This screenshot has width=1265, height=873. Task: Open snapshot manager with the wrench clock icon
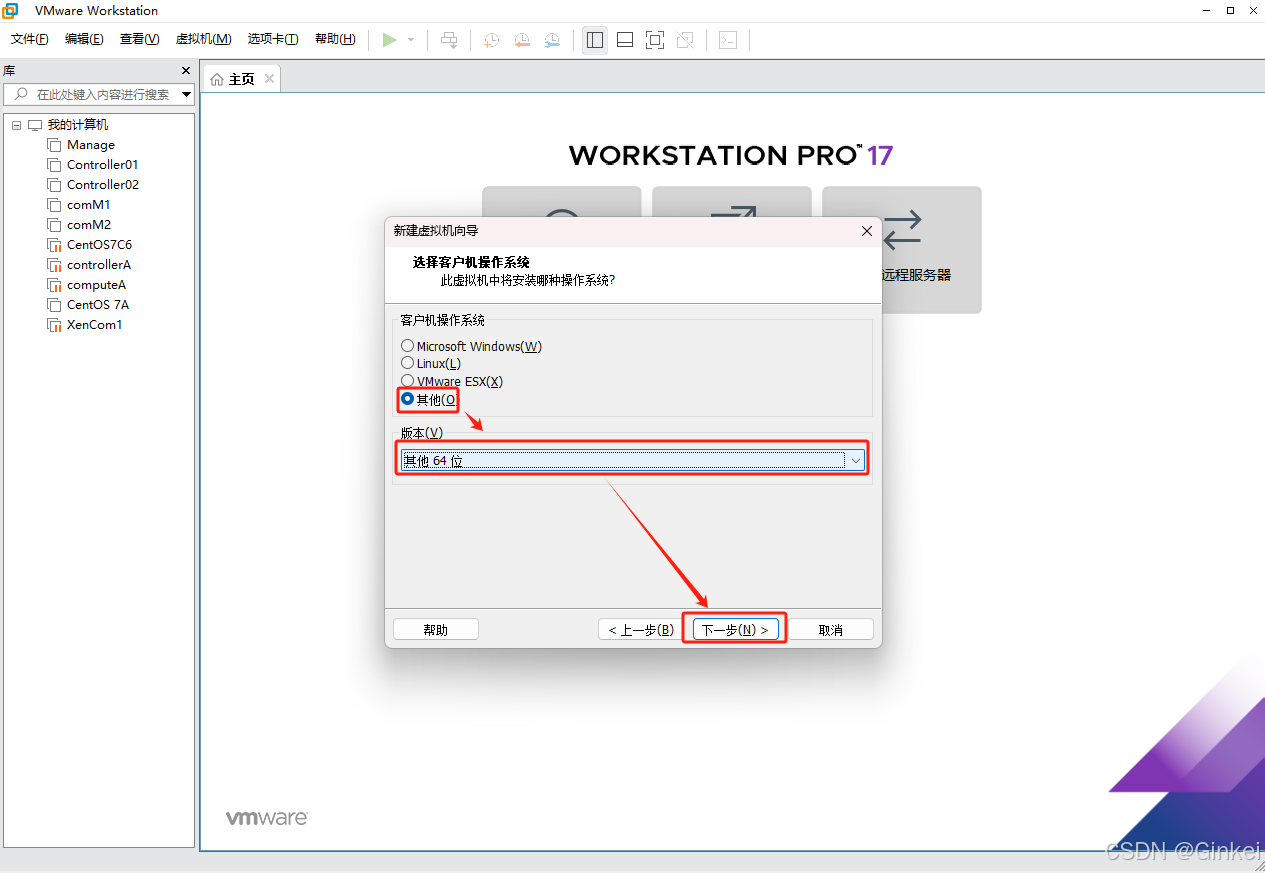tap(552, 40)
